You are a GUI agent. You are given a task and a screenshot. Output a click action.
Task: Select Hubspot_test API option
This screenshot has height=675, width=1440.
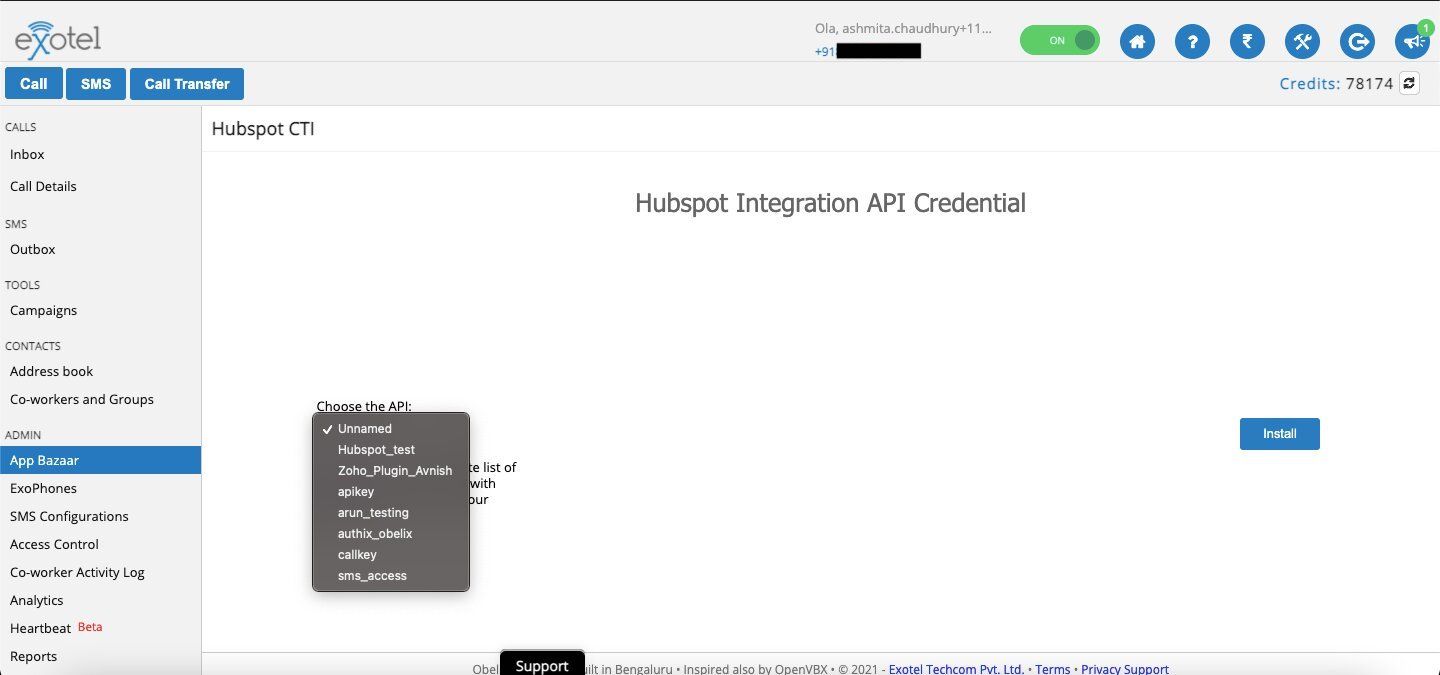(x=391, y=450)
